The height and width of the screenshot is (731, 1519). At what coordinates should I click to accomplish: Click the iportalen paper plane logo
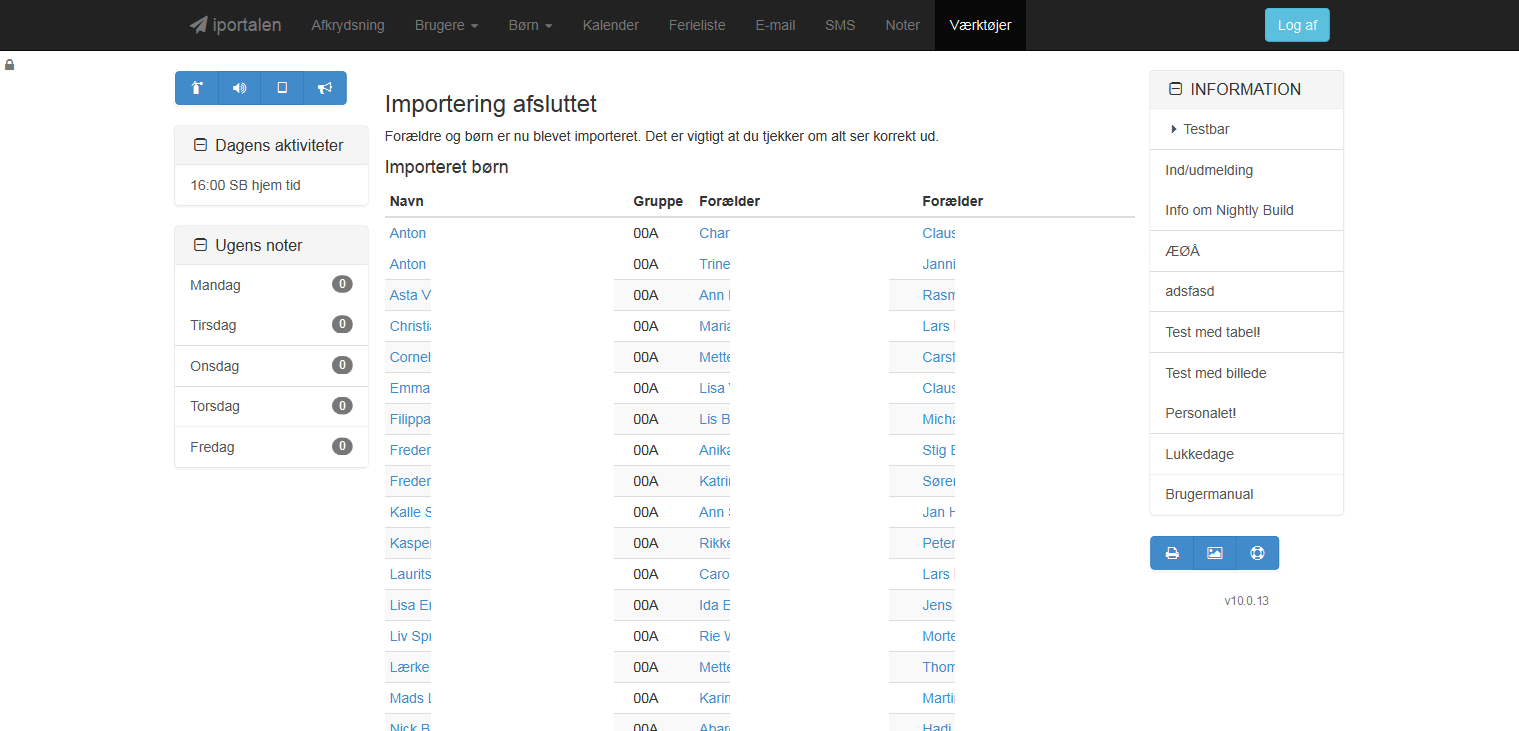(235, 25)
